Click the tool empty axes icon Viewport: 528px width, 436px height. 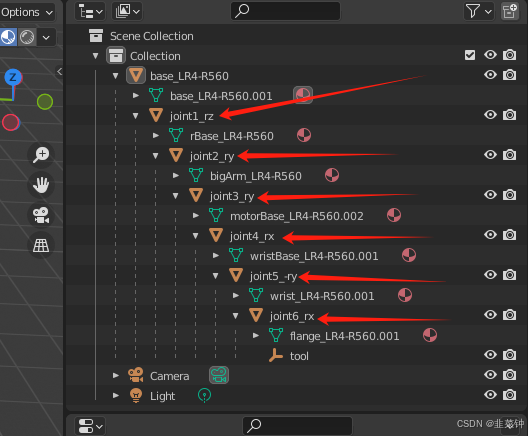276,356
